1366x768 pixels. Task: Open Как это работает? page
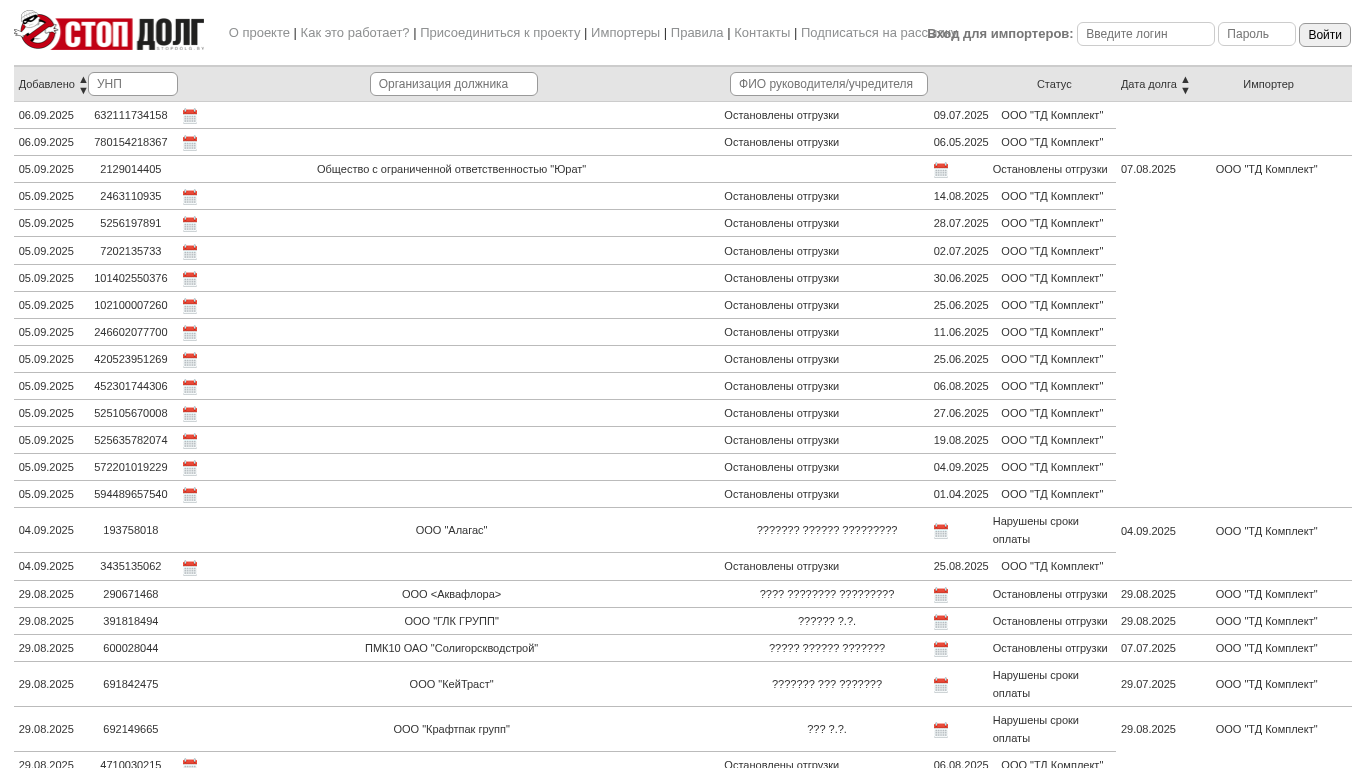coord(355,32)
